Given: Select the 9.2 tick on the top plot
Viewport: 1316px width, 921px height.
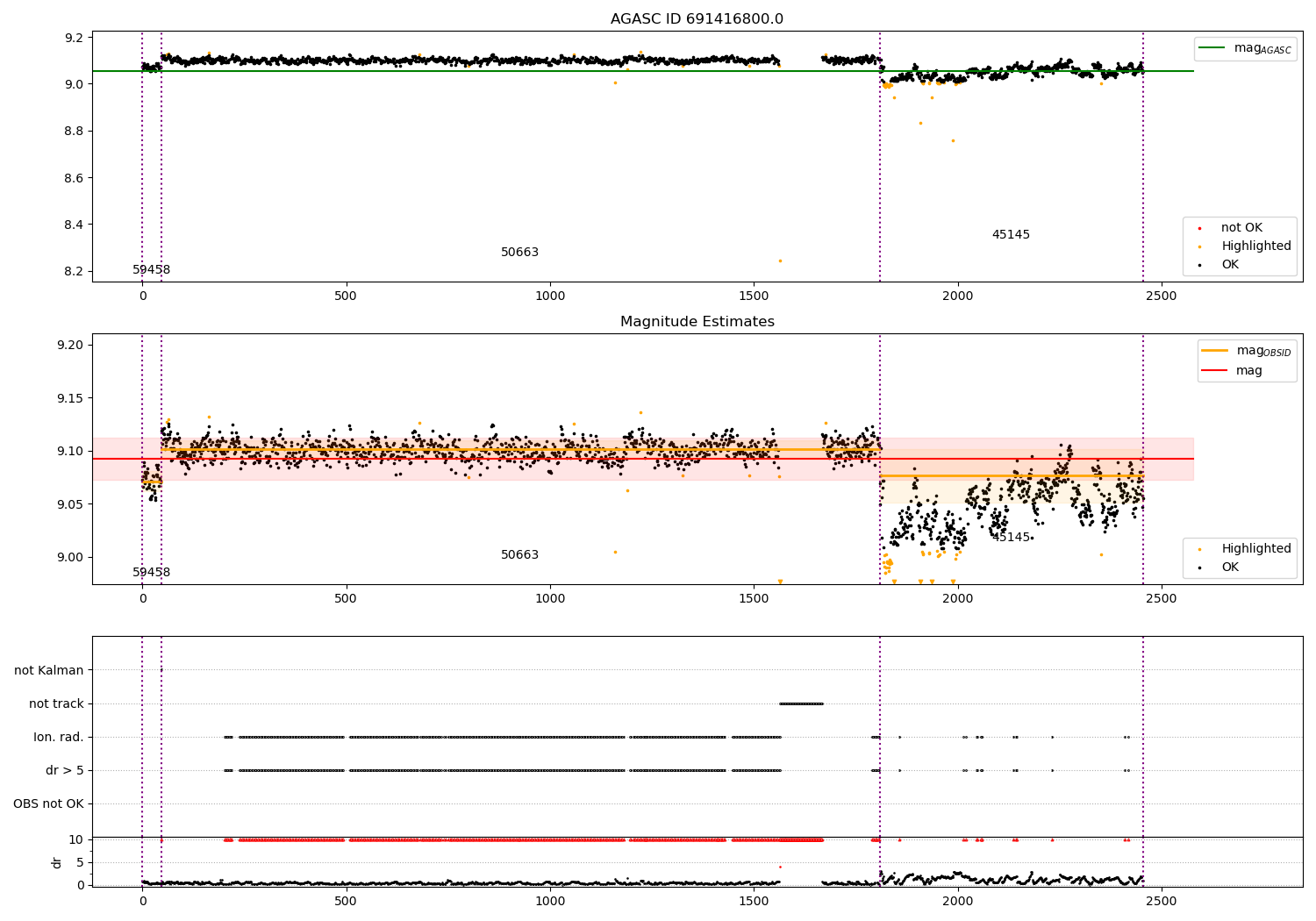Looking at the screenshot, I should (x=74, y=39).
